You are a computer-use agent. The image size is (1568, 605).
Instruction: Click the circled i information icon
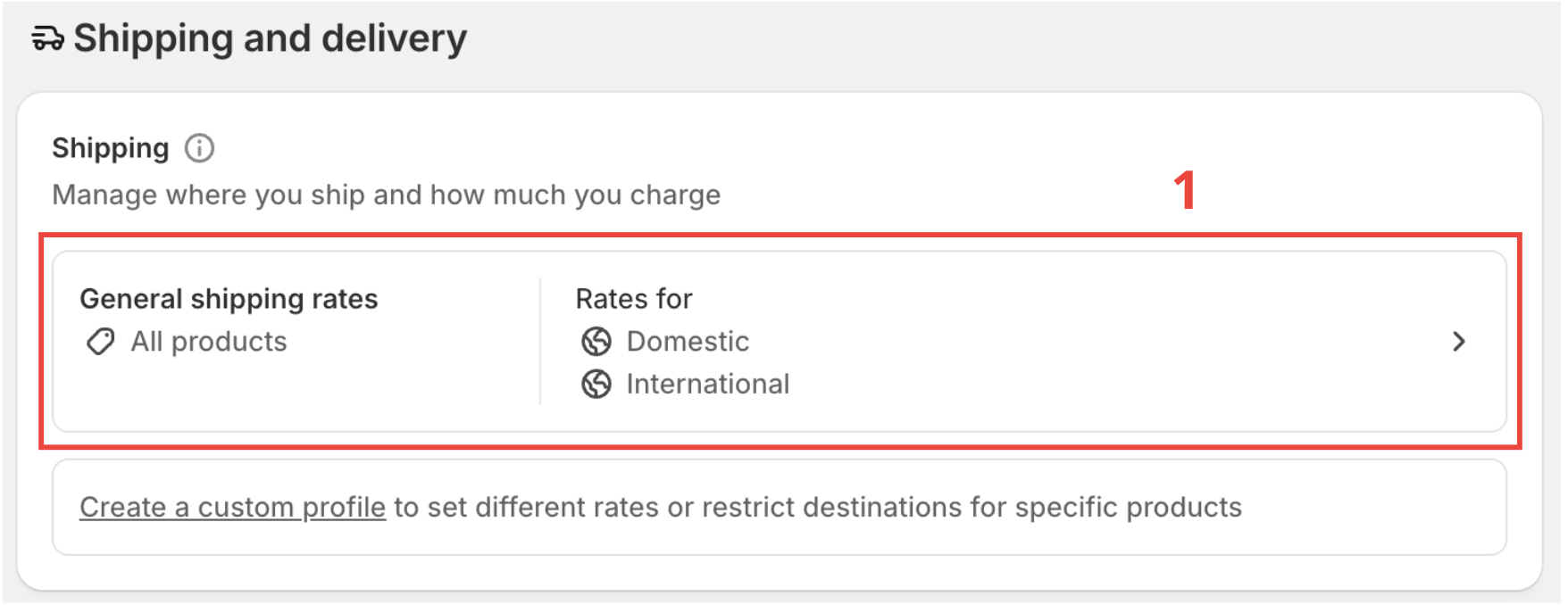click(x=200, y=148)
